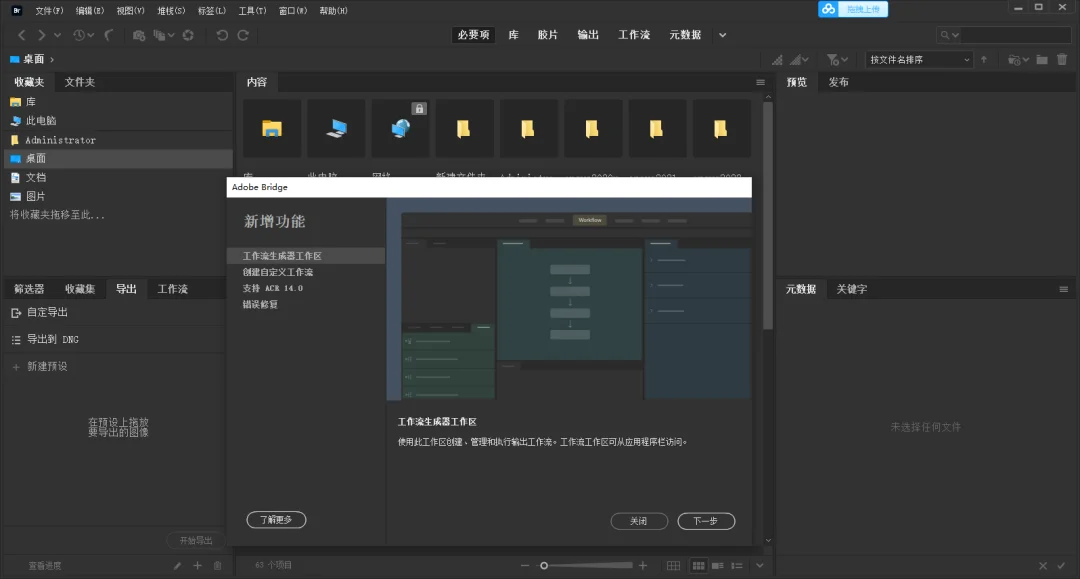Open the 文件(F) menu
The width and height of the screenshot is (1080, 579).
[49, 11]
